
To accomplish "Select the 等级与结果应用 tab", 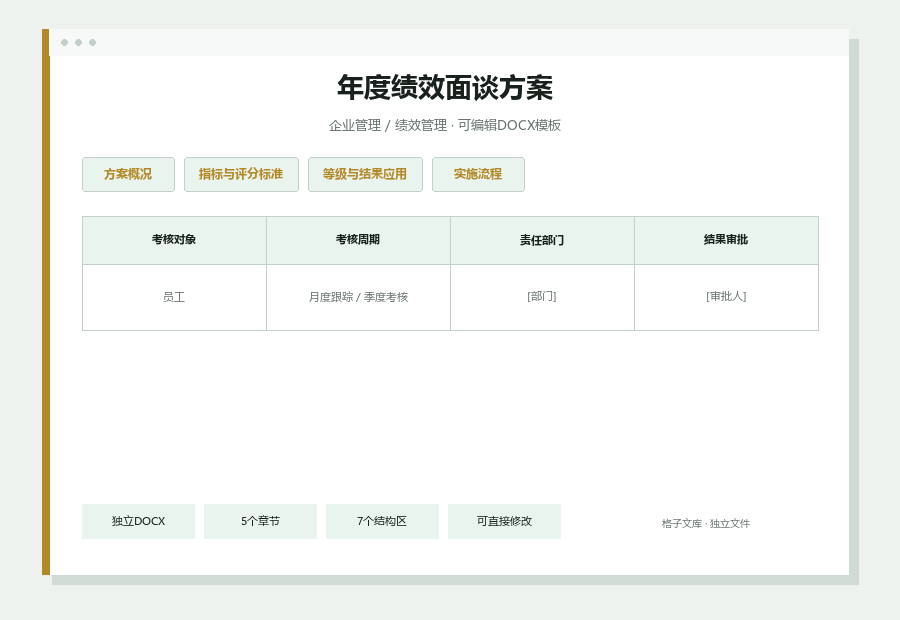I will (x=365, y=175).
